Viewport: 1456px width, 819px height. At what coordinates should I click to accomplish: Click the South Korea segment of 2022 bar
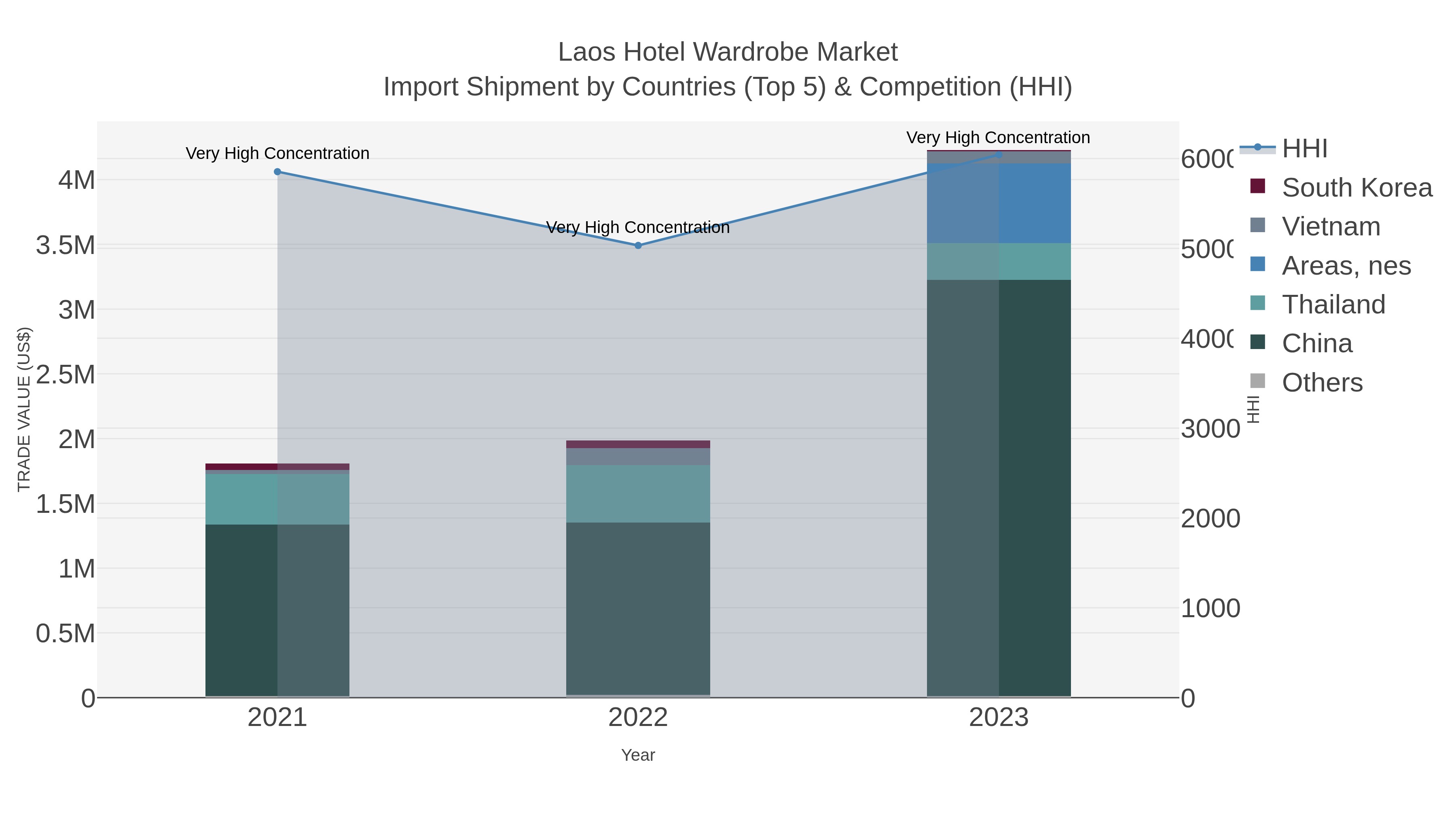click(638, 444)
